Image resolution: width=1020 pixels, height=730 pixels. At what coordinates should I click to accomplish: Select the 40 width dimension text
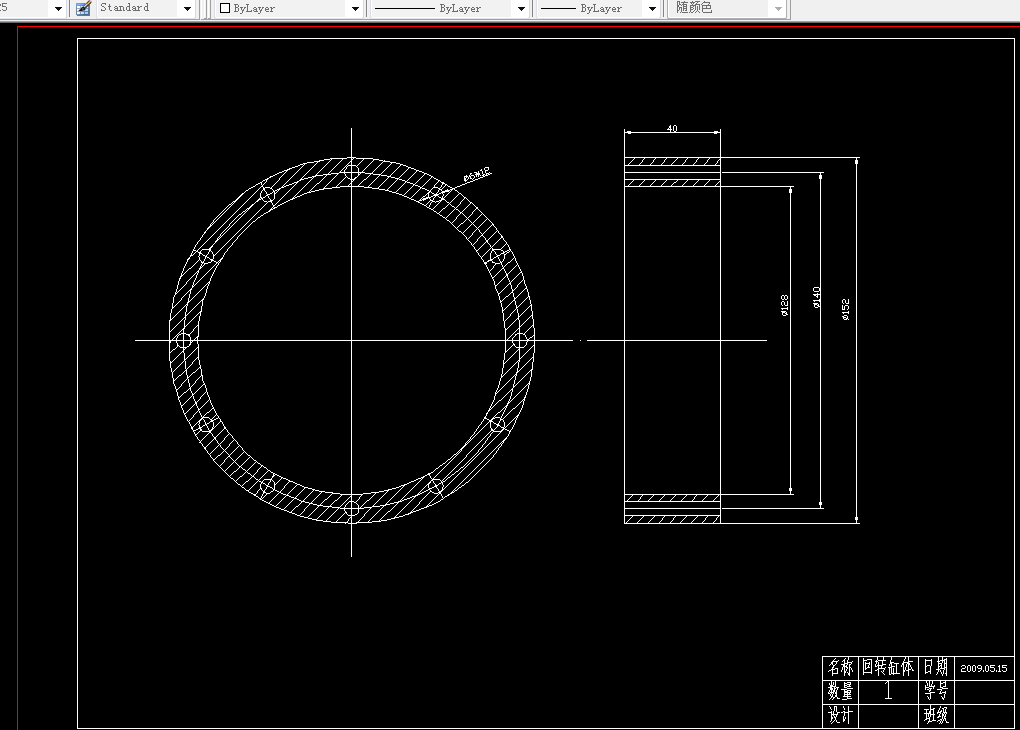click(x=672, y=128)
